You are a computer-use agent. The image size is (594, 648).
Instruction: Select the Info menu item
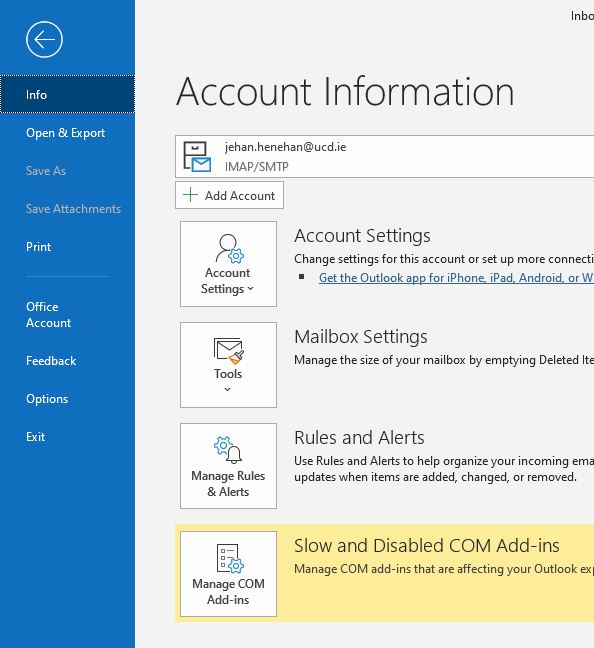(67, 94)
